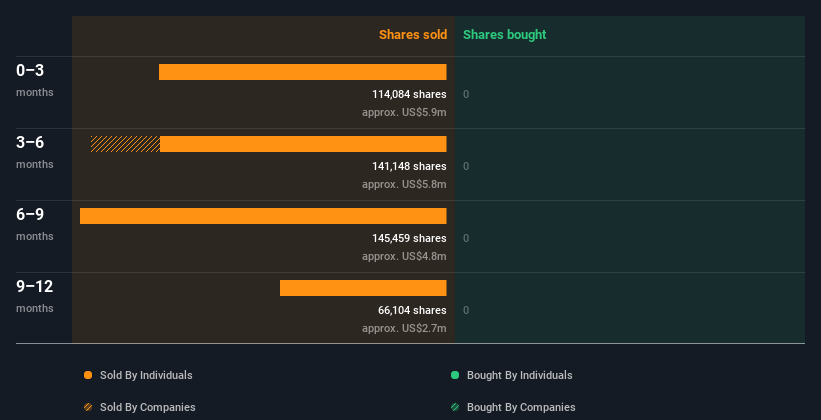Click the 6–9 months row label

click(35, 224)
